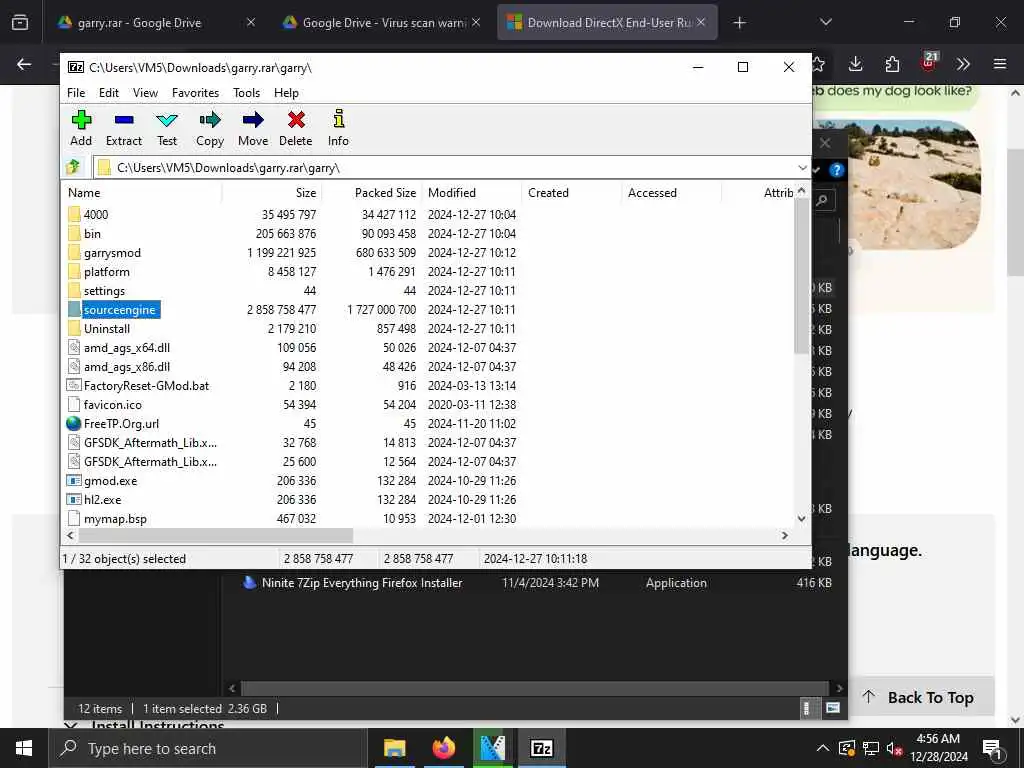Select favicon.ico file
The height and width of the screenshot is (768, 1024).
click(112, 404)
